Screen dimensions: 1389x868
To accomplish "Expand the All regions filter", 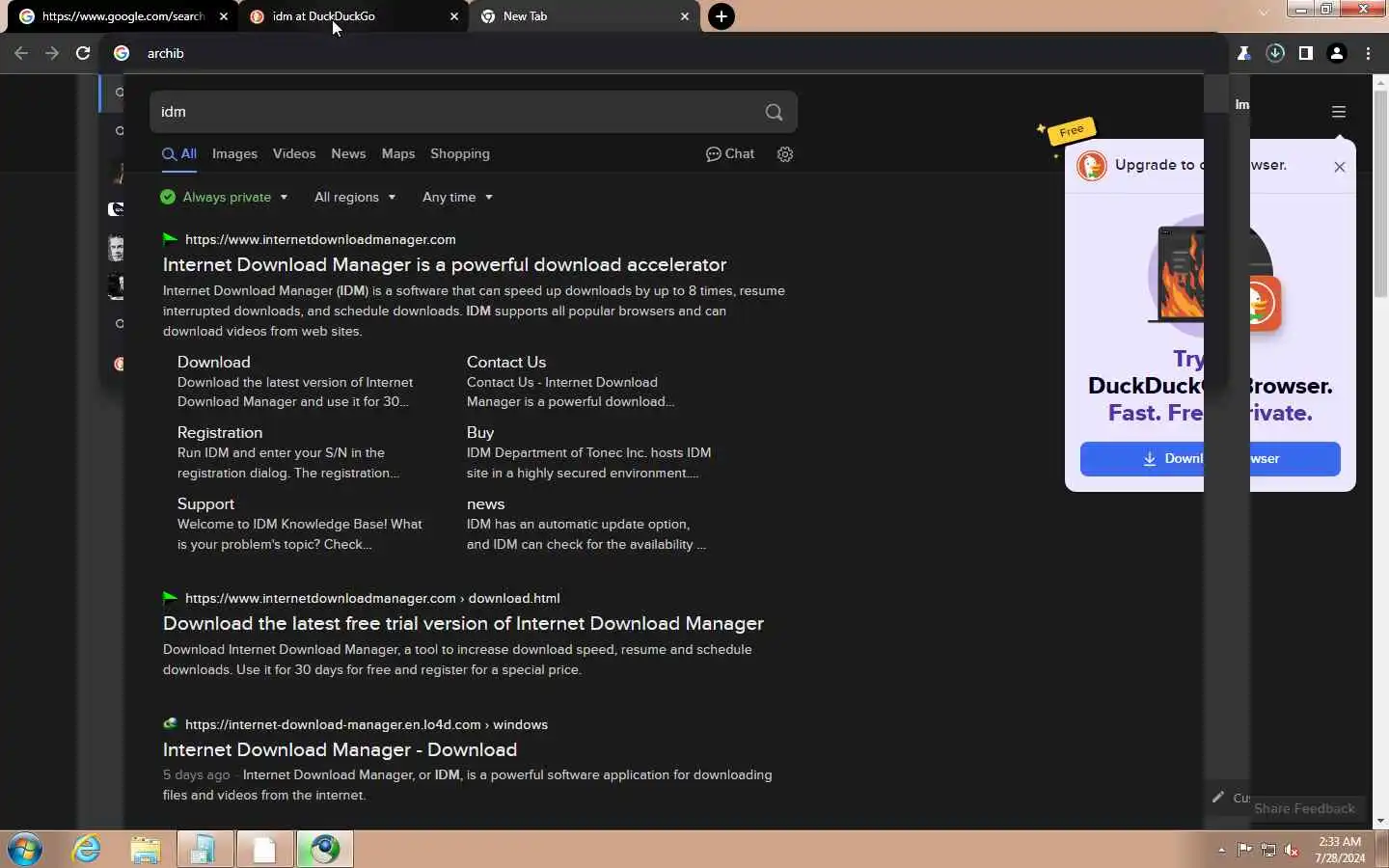I will (x=355, y=197).
